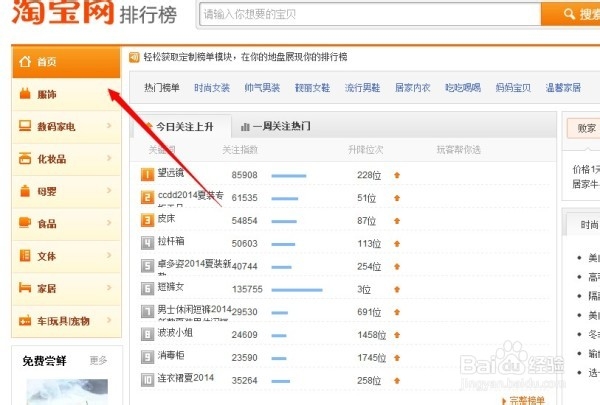Expand the 食品 submenu chevron
600x405 pixels.
click(x=109, y=222)
